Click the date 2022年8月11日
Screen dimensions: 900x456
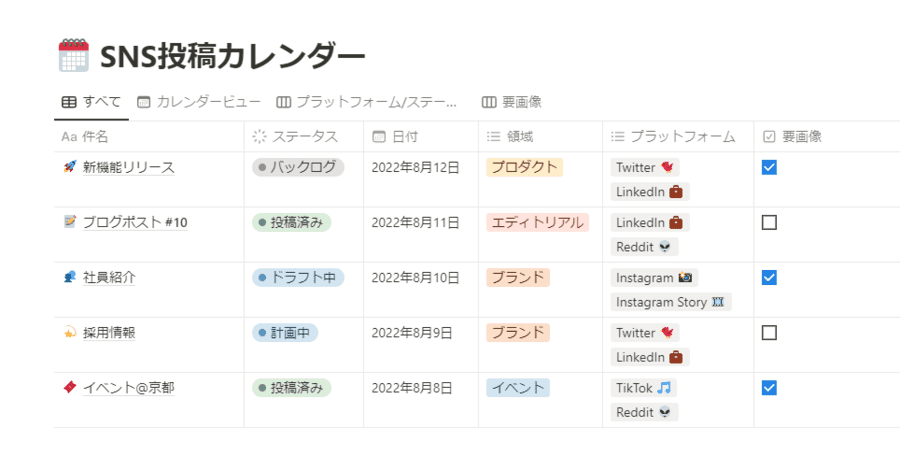[x=416, y=222]
